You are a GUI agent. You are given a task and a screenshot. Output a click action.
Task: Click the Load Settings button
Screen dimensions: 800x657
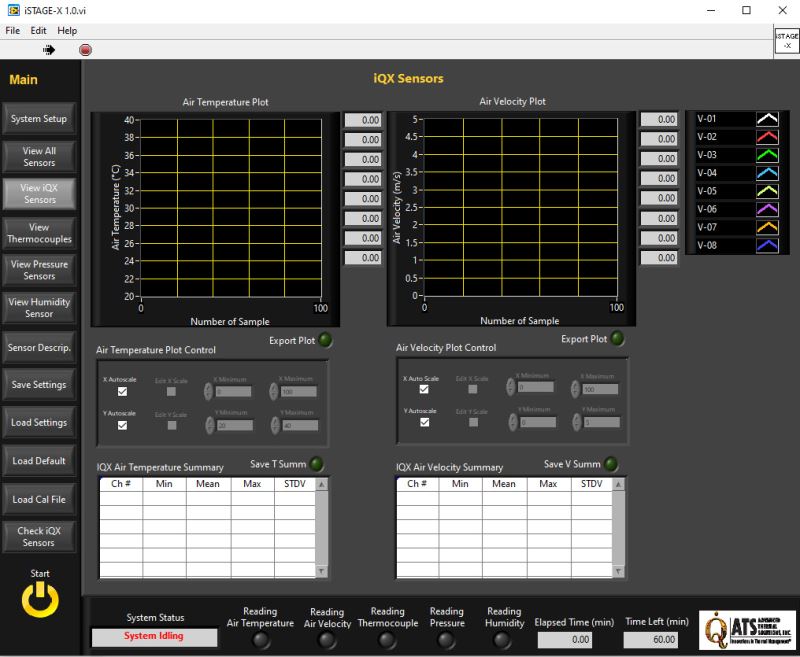tap(39, 422)
